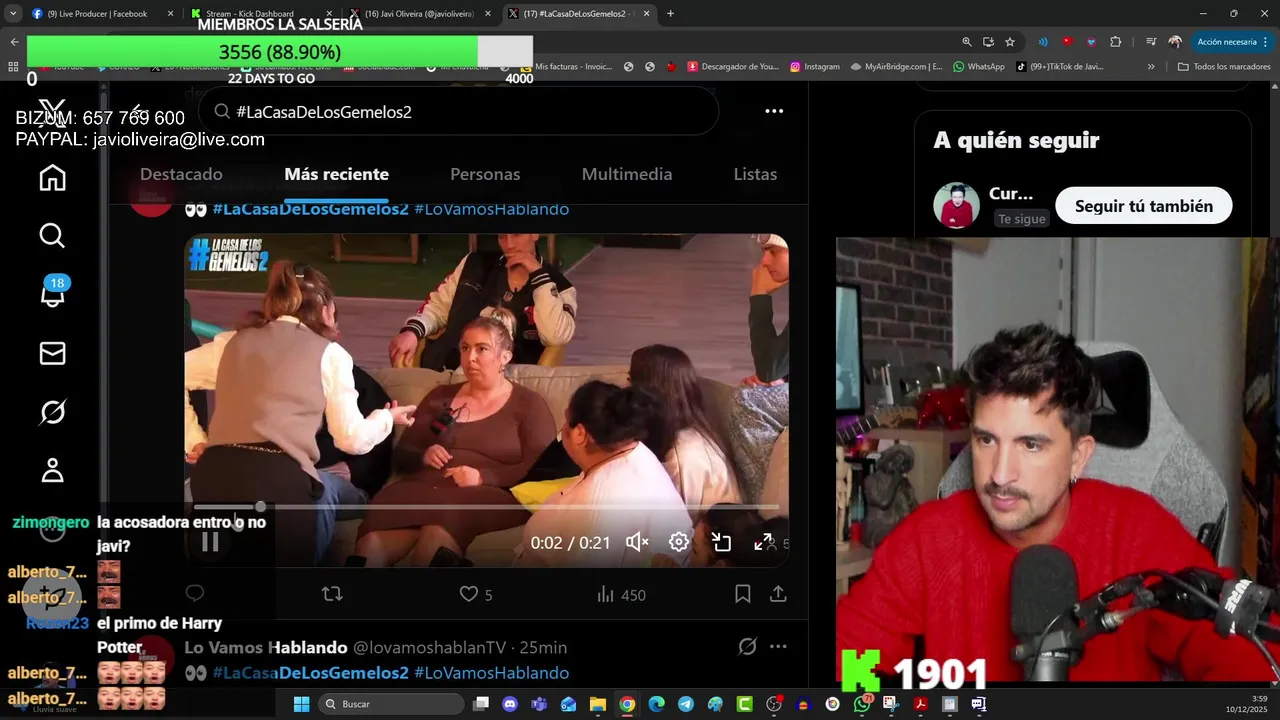Open suggested account avatar under 'A quién seguir'
1280x720 pixels.
tap(956, 205)
